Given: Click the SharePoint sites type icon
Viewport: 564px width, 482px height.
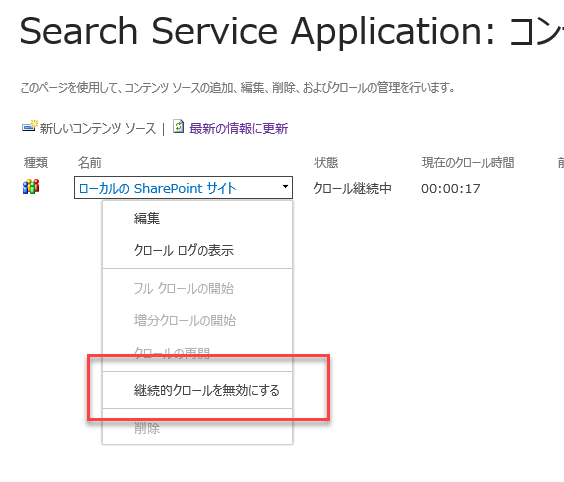Looking at the screenshot, I should click(x=31, y=187).
